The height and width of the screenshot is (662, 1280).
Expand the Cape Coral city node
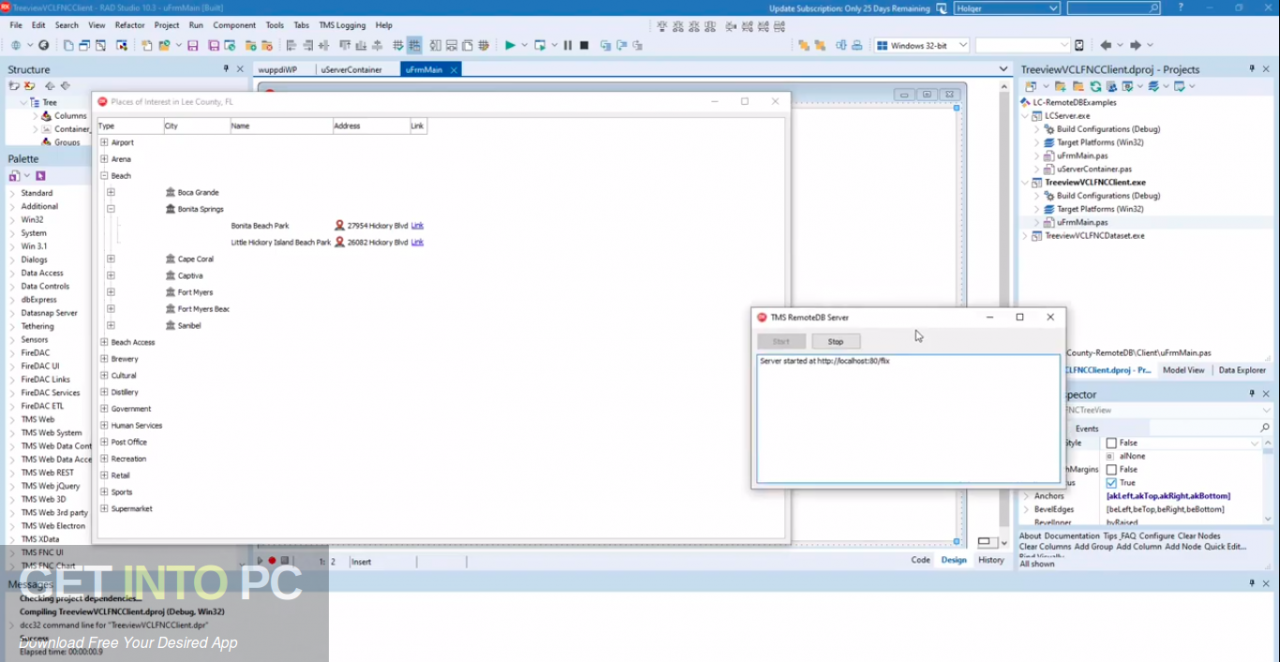(111, 259)
